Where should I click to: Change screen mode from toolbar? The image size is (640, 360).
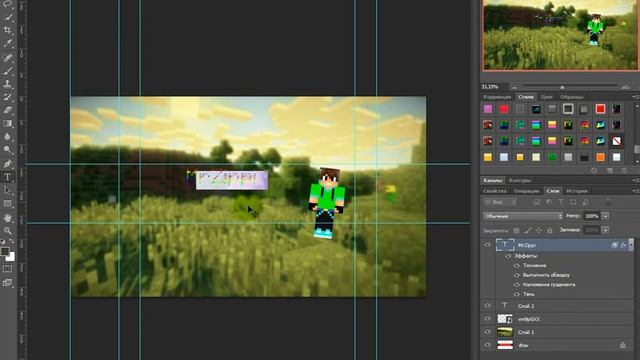7,282
